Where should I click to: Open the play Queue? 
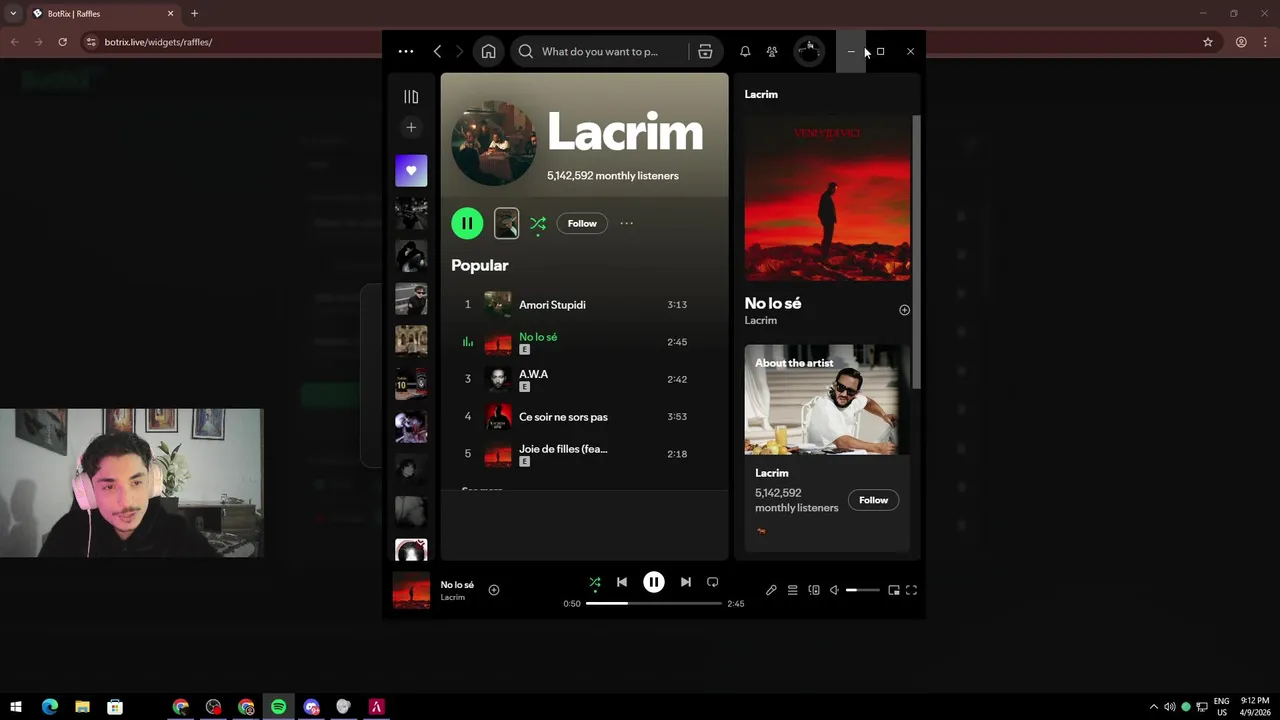[x=792, y=590]
